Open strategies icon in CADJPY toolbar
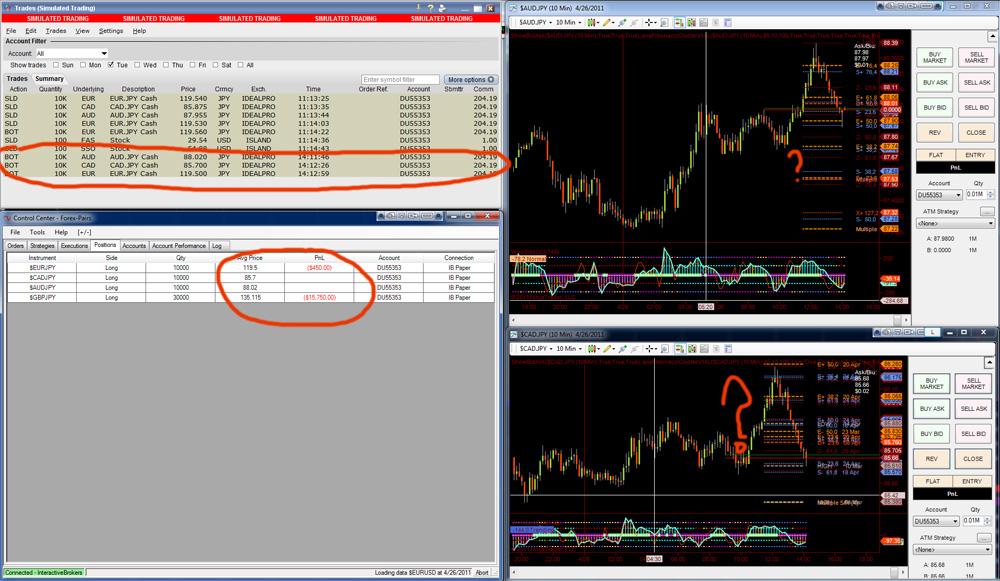Screen dimensions: 1000x581 (x=716, y=349)
